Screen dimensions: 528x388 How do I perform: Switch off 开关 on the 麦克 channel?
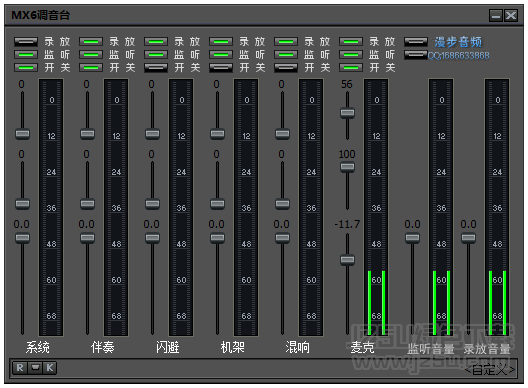click(351, 67)
